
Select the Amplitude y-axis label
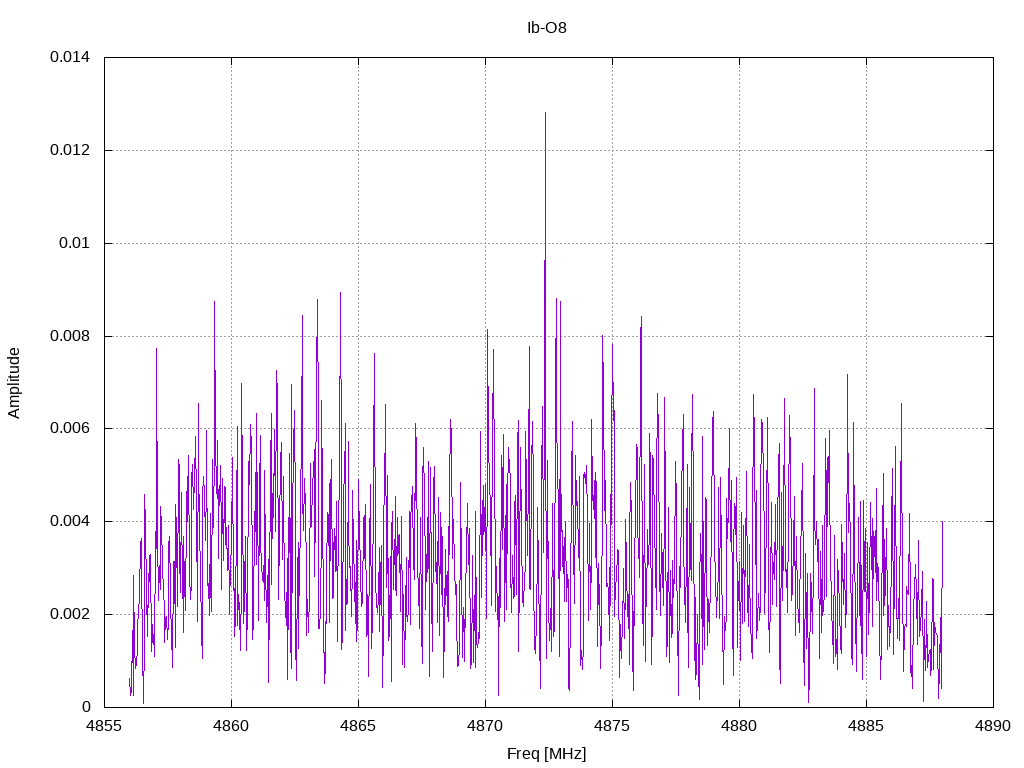point(14,383)
